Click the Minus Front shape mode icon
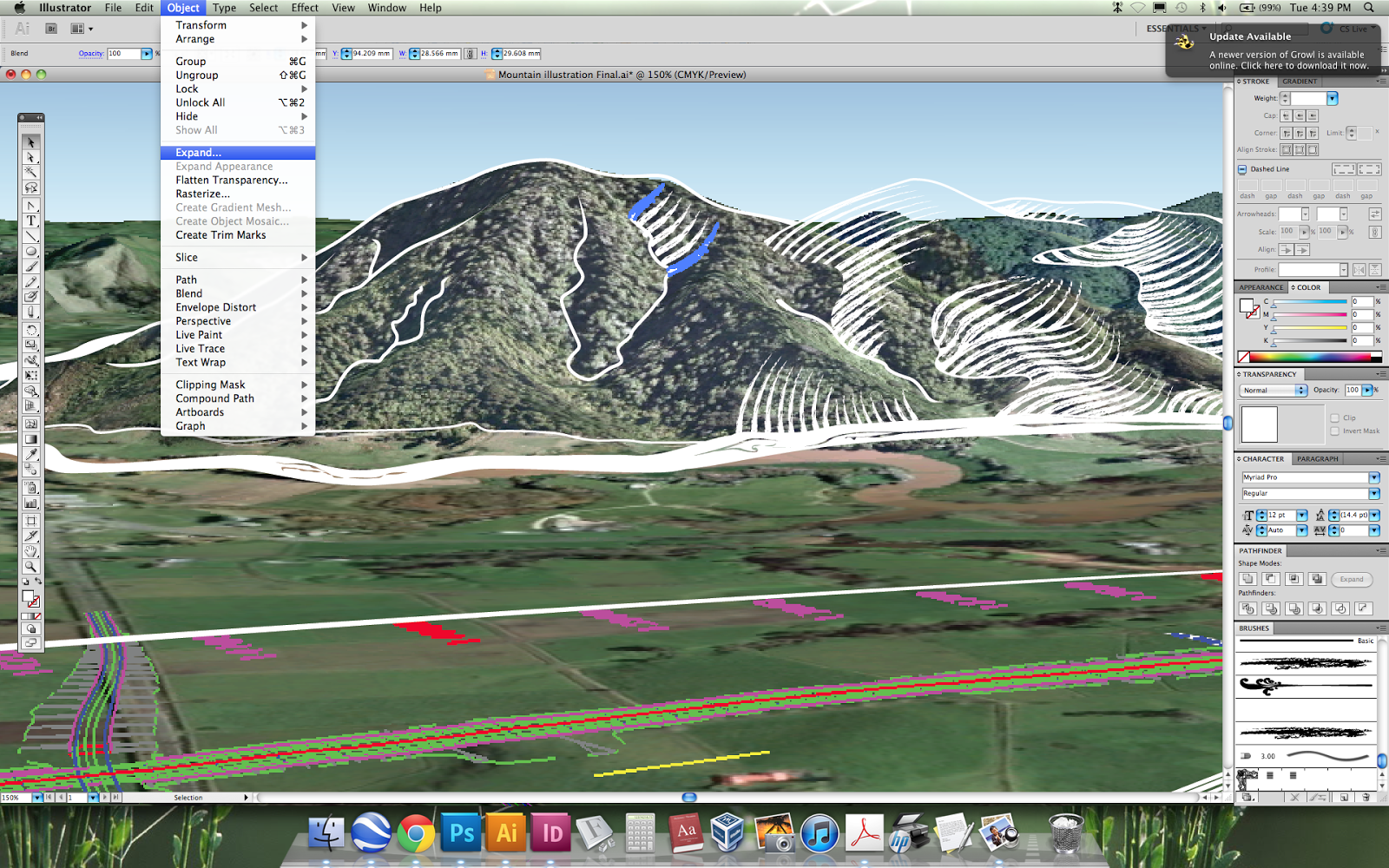1389x868 pixels. click(x=1271, y=579)
